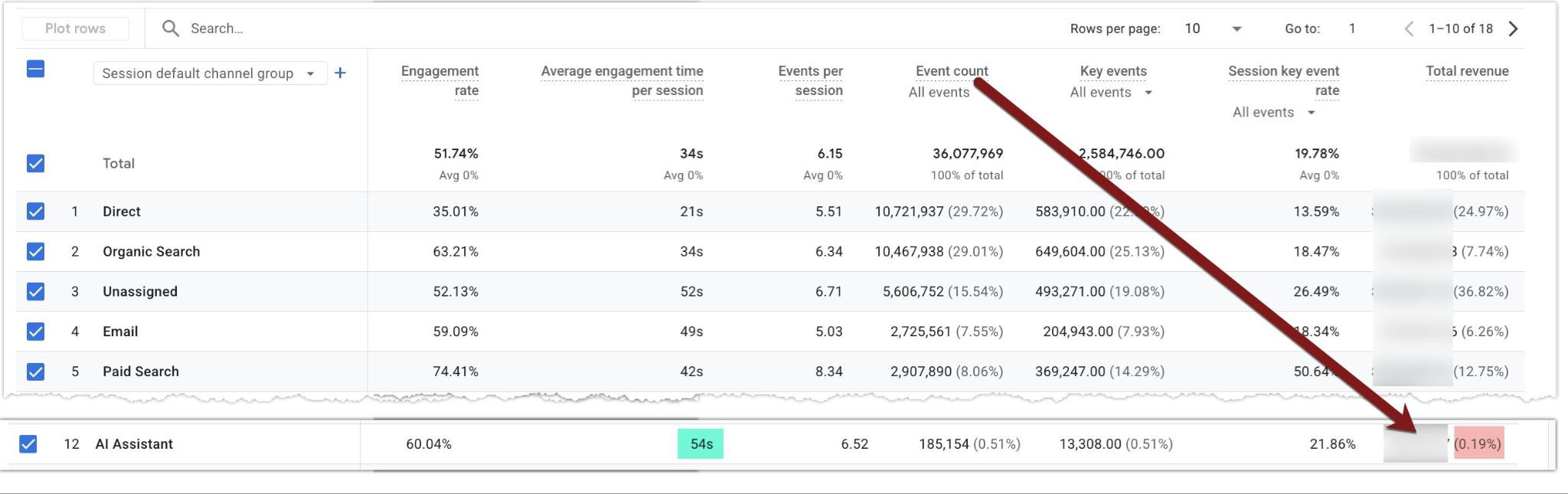Go to next page of rows
Screen dimensions: 1568x494
pos(1513,28)
